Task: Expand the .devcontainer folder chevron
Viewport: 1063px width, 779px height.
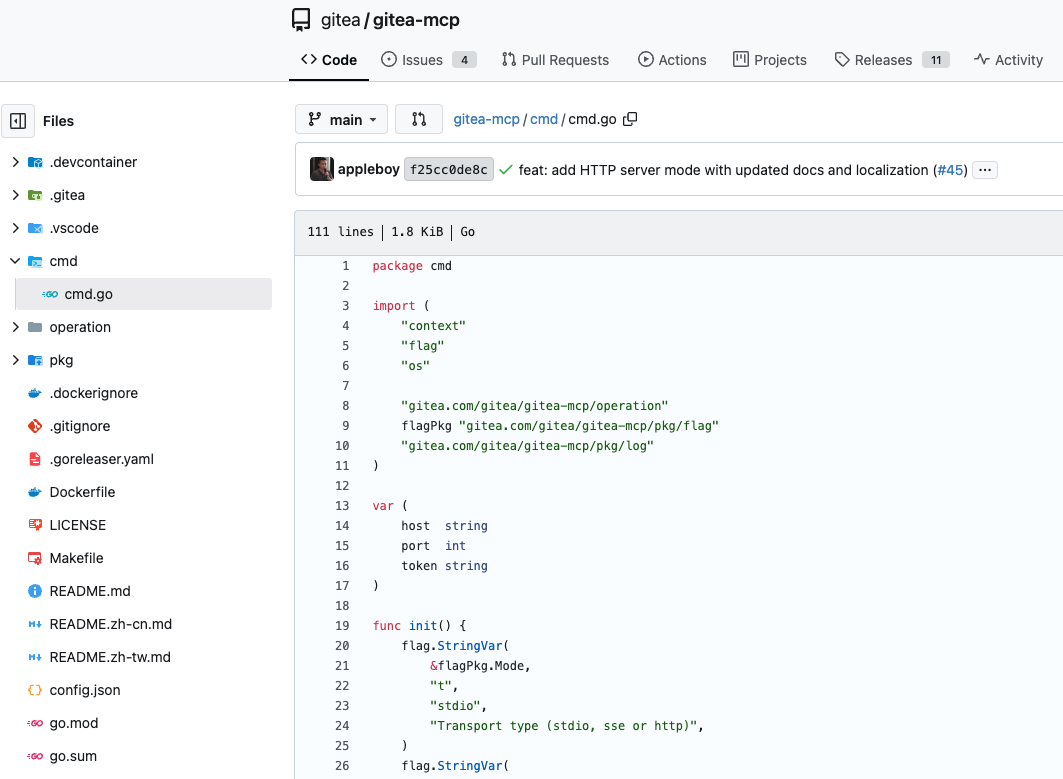Action: 16,162
